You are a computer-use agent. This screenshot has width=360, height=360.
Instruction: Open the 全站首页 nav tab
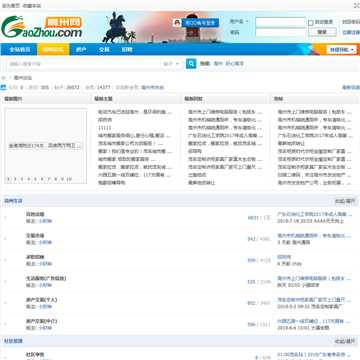20,49
